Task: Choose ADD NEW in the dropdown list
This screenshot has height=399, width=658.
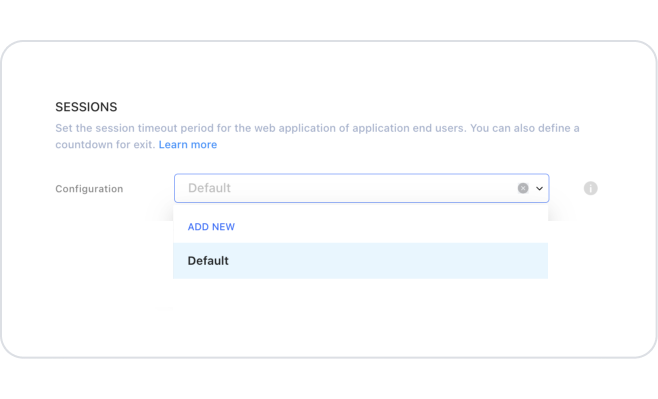Action: [x=211, y=227]
